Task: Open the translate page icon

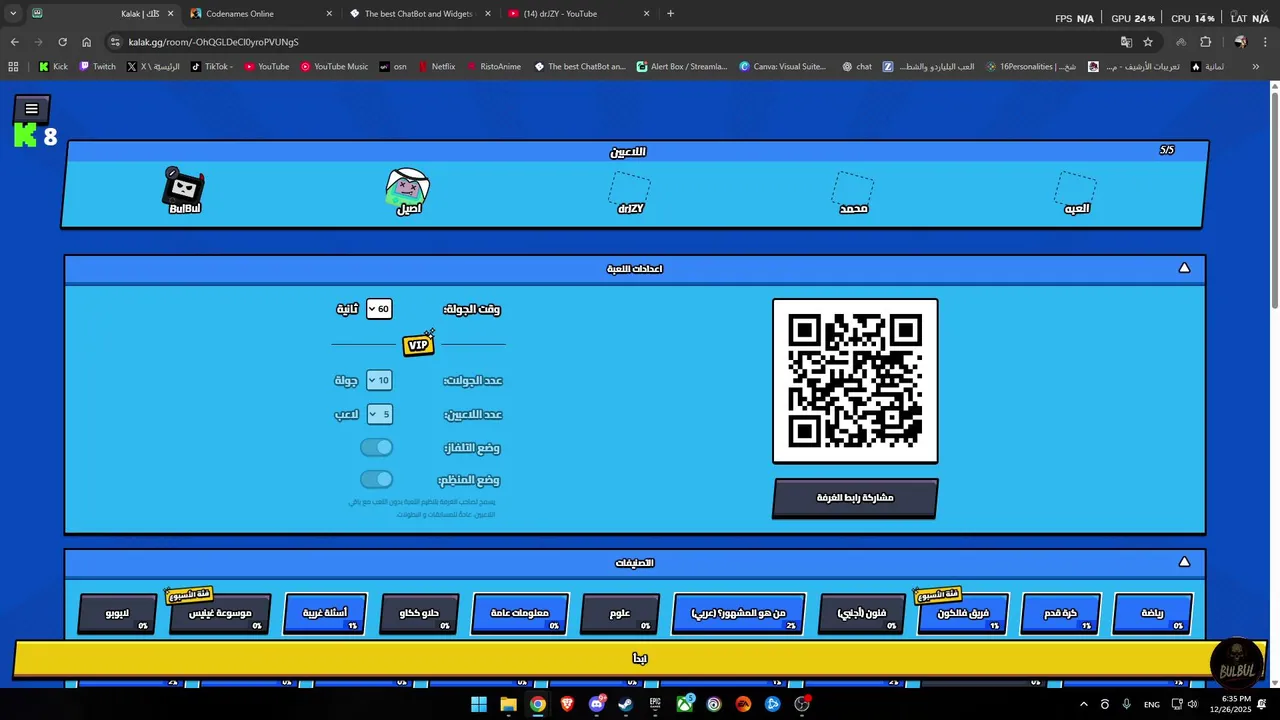Action: pyautogui.click(x=1126, y=42)
